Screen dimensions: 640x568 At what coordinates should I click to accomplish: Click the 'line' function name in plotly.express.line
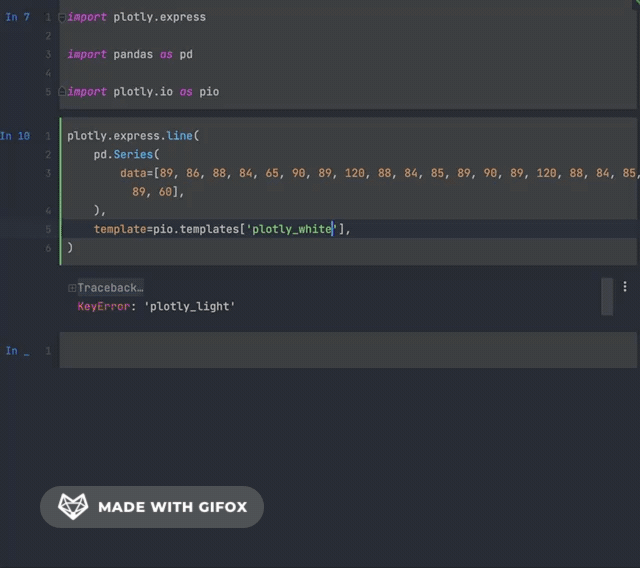[x=180, y=135]
